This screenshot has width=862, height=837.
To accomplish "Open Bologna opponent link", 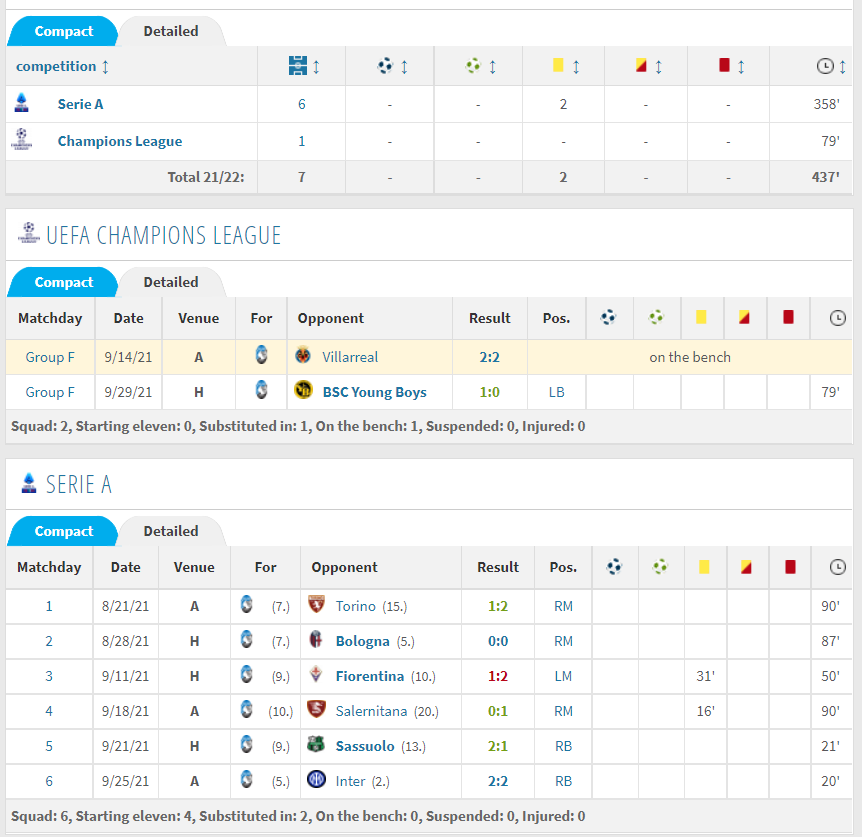I will click(x=362, y=641).
